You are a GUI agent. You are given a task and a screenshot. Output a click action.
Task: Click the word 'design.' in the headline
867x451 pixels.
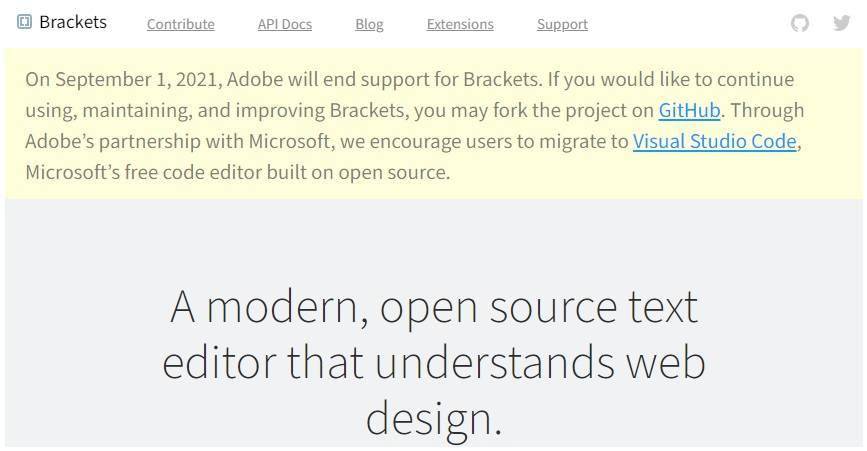tap(434, 419)
